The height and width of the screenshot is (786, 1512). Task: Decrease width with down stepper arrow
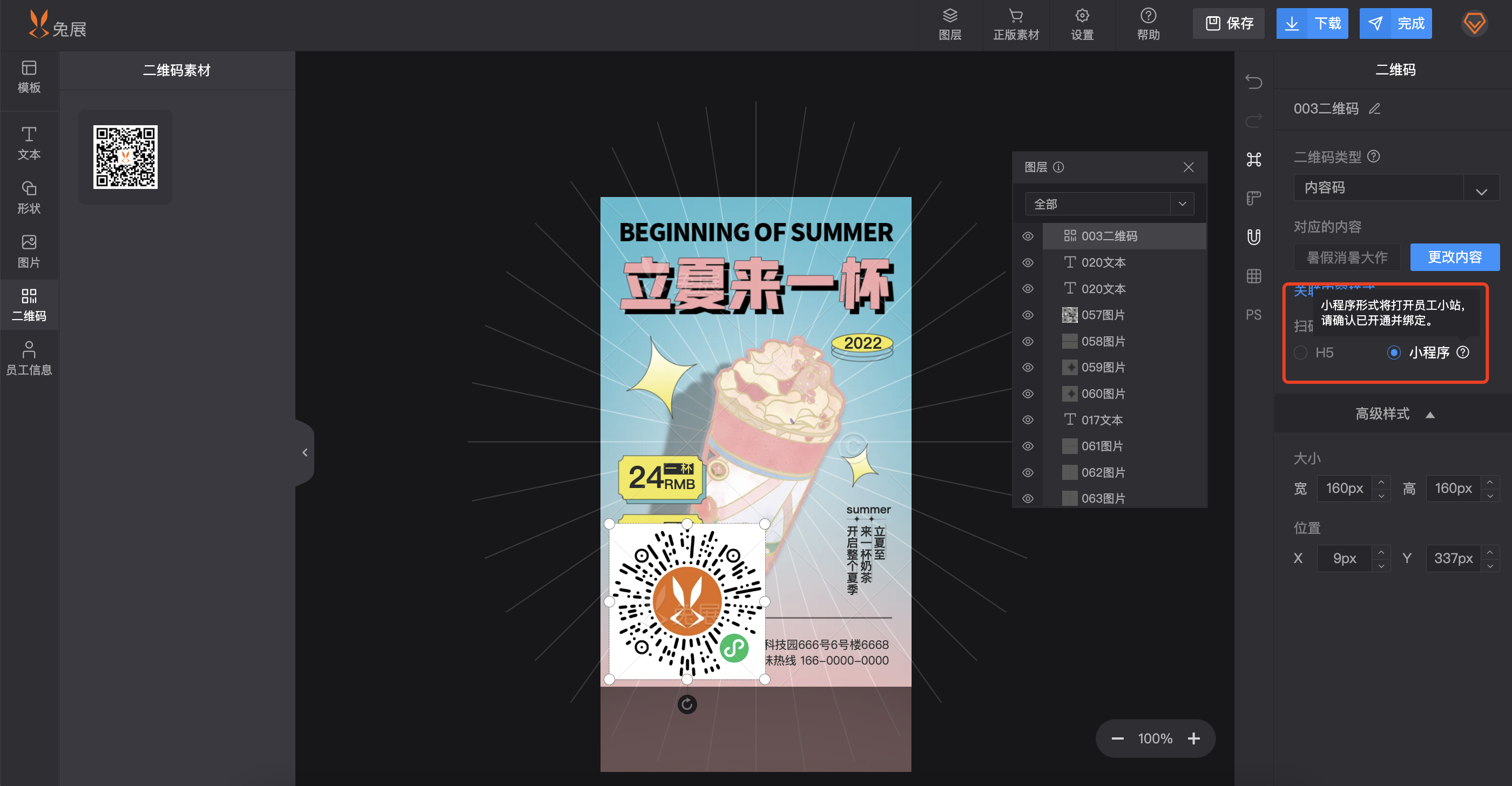pyautogui.click(x=1381, y=496)
